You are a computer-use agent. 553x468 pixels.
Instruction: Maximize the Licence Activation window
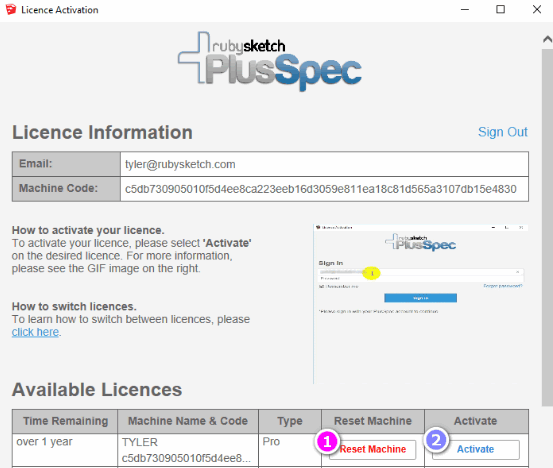[x=500, y=10]
